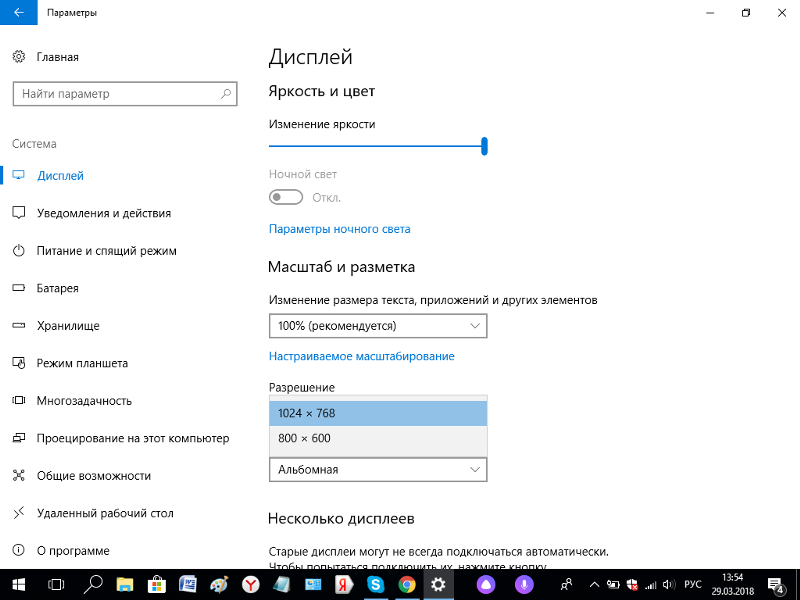
Task: Open File Explorer from the taskbar
Action: click(124, 585)
